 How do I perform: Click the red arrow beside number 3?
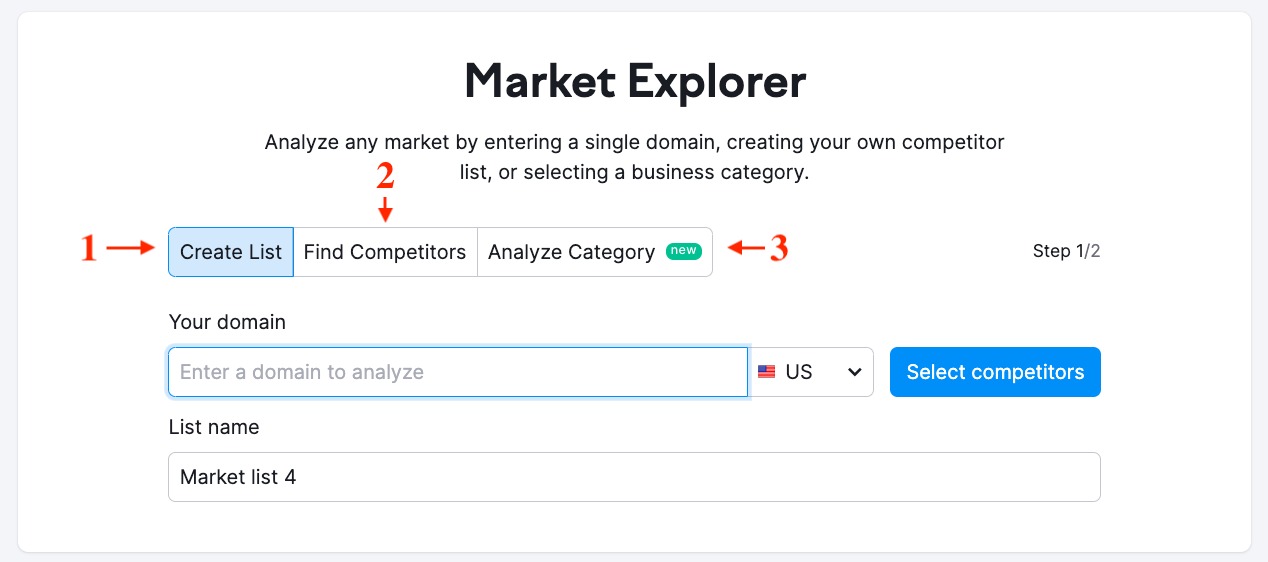(x=746, y=247)
